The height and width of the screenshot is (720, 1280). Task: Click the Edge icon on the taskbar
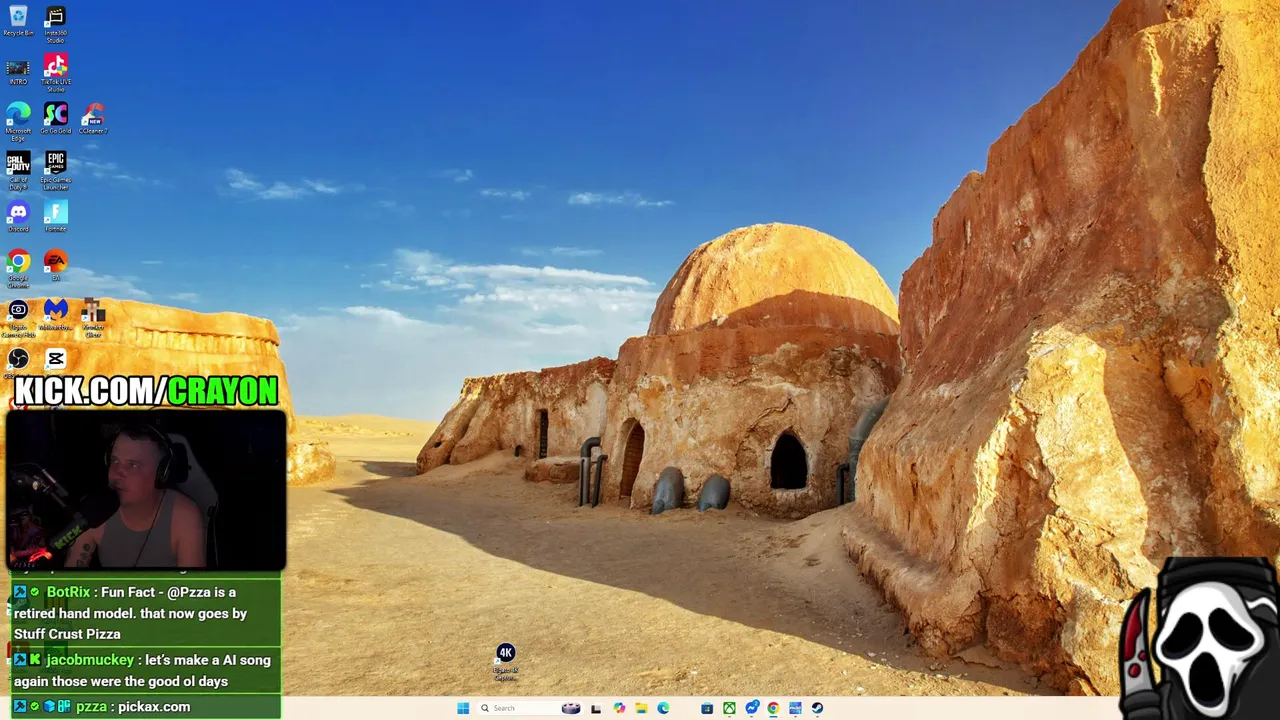tap(663, 708)
